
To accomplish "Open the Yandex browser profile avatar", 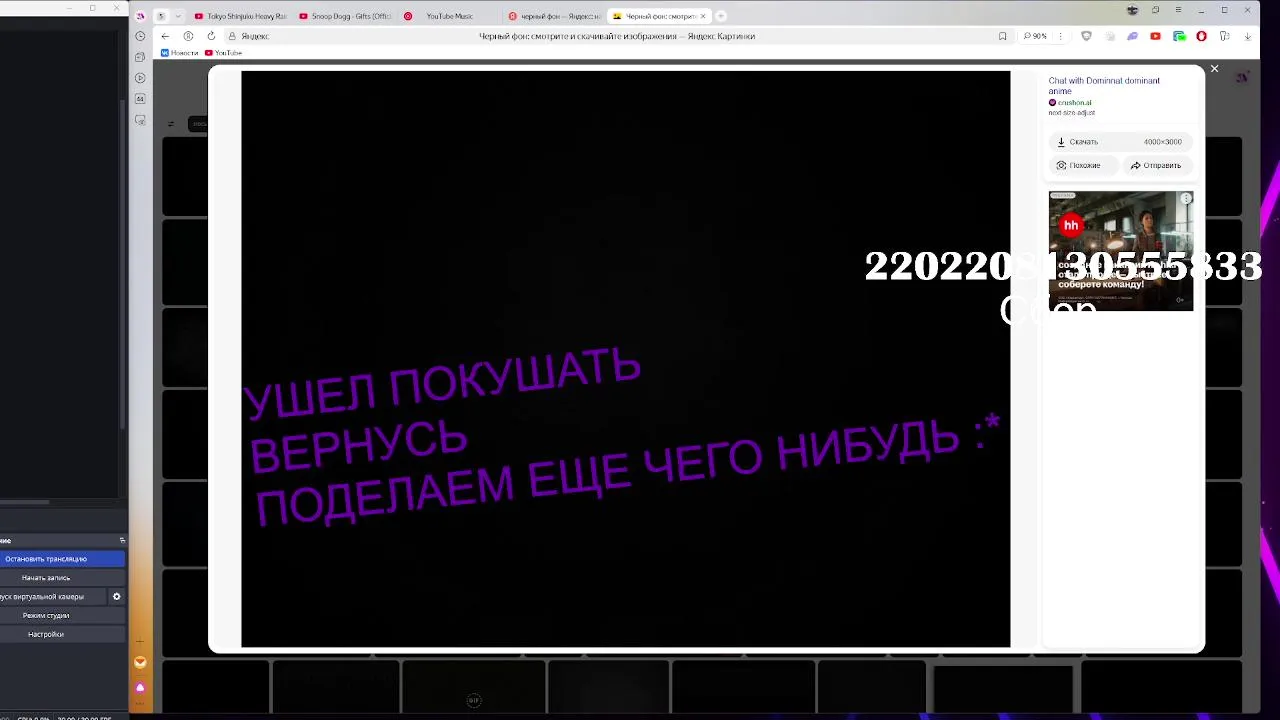I will click(x=140, y=16).
